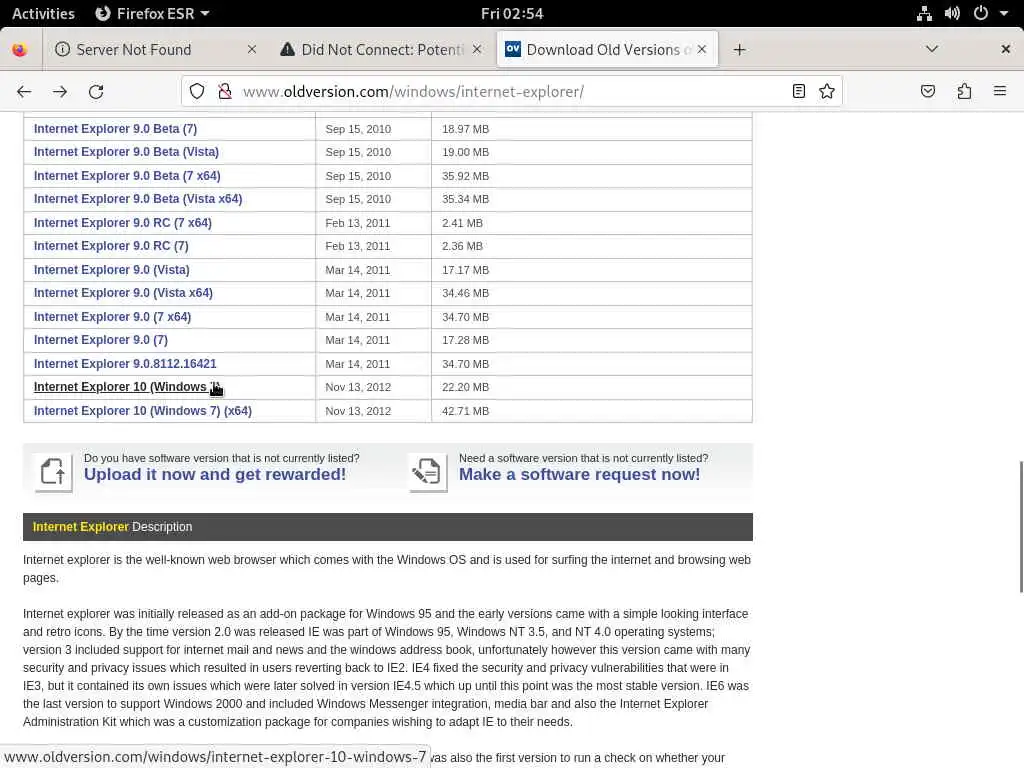Image resolution: width=1024 pixels, height=768 pixels.
Task: Open Internet Explorer 9.0 Beta (7 x64)
Action: click(127, 176)
